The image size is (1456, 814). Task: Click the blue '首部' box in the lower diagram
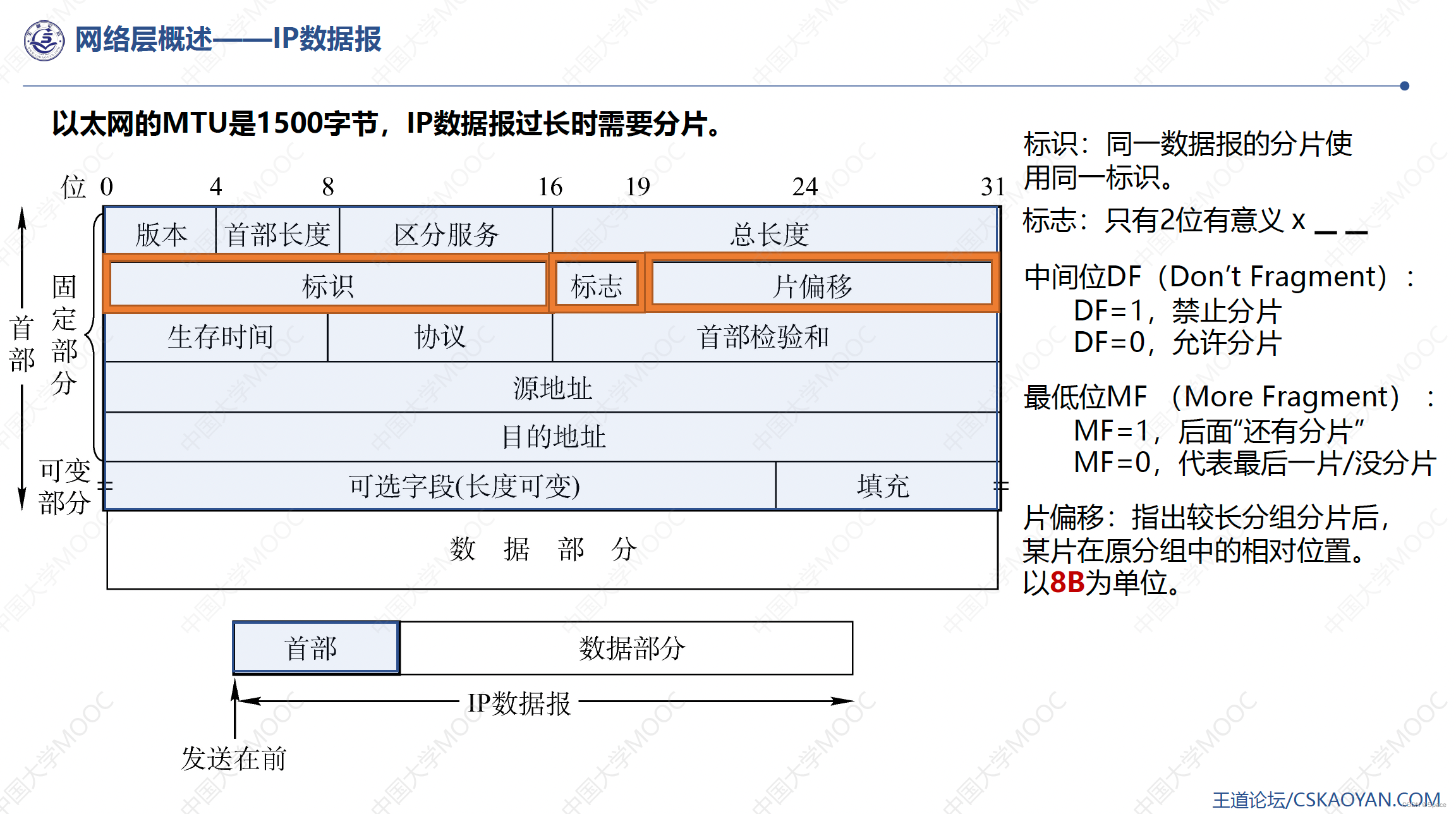point(316,647)
